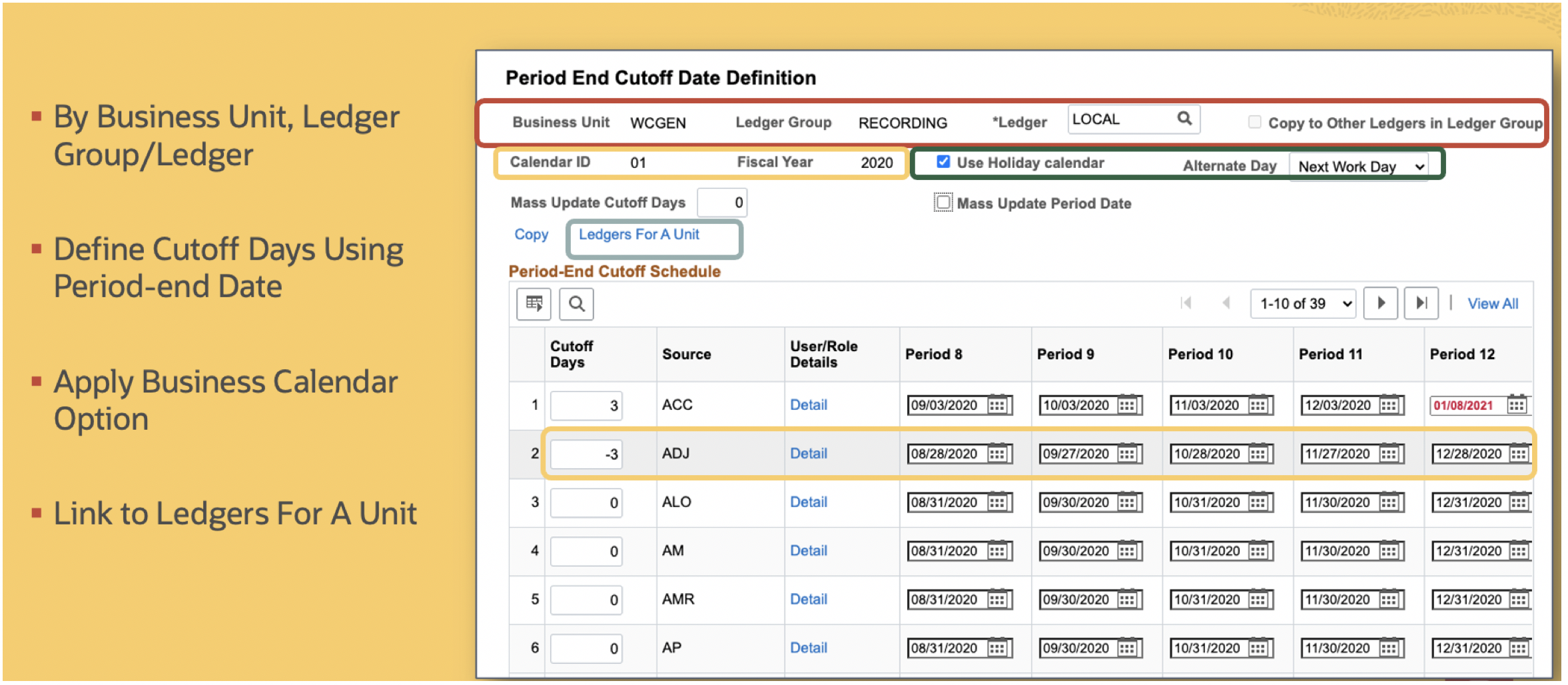Click the first page navigation arrow
1568x685 pixels.
click(1186, 303)
